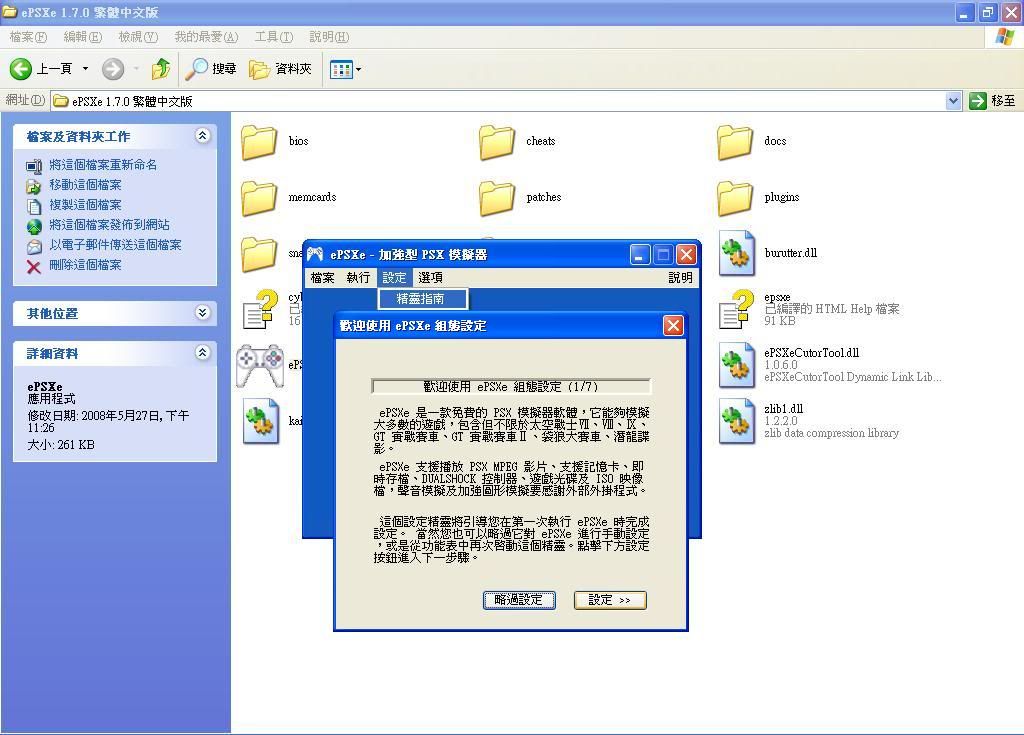Open Explorer 我的最愛(A) menu
The width and height of the screenshot is (1024, 735).
(206, 37)
